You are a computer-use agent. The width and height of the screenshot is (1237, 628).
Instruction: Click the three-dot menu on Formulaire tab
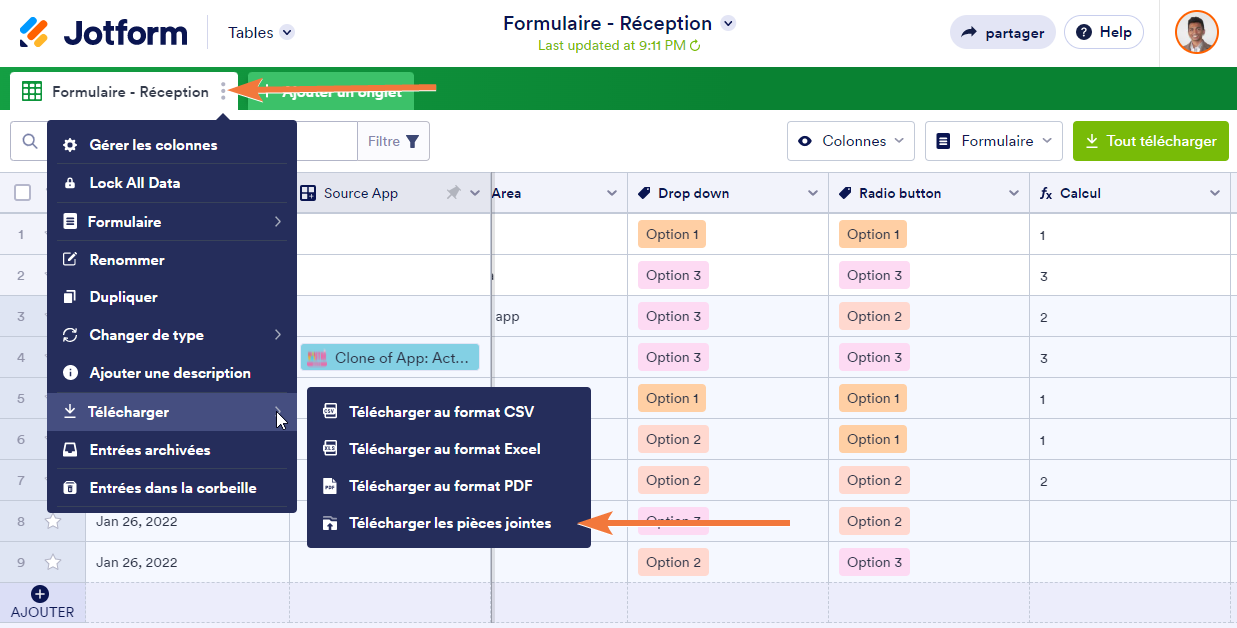coord(223,92)
